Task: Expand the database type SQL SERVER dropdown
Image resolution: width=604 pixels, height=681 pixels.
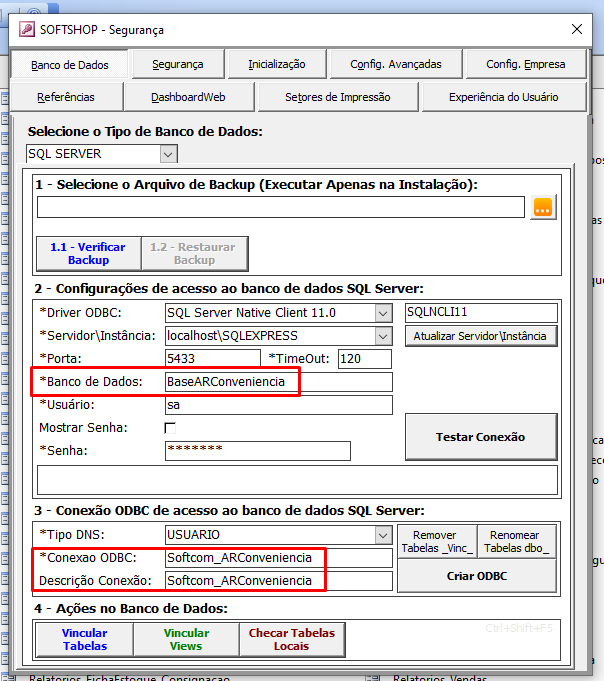Action: (x=168, y=154)
